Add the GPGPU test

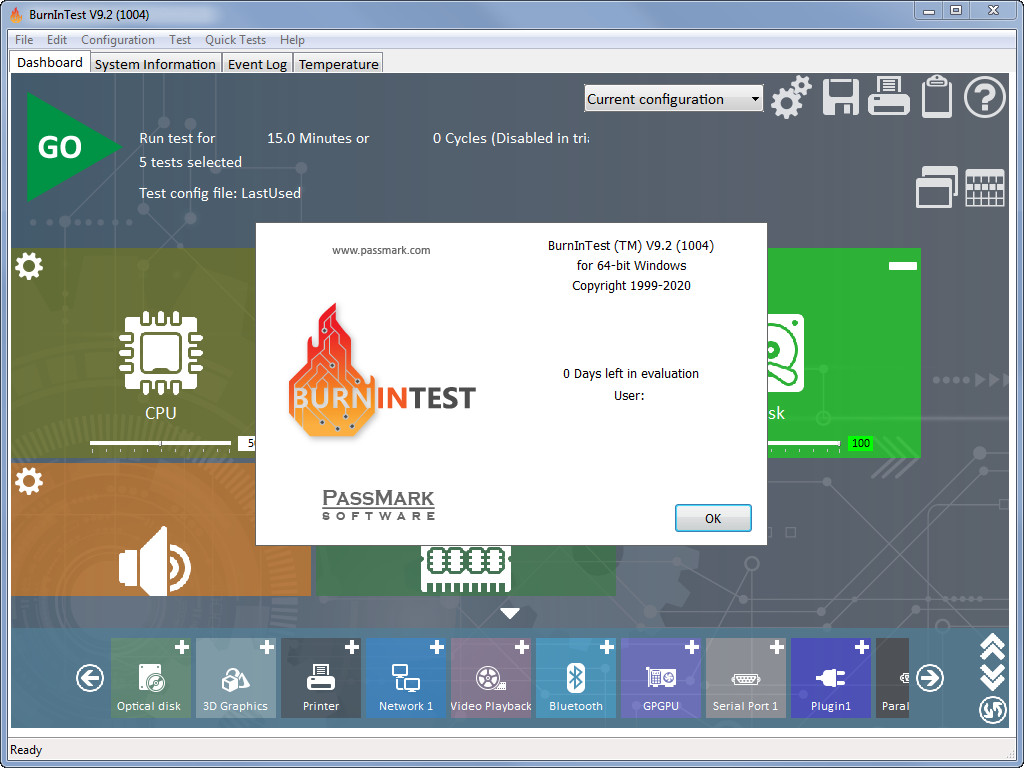(692, 647)
